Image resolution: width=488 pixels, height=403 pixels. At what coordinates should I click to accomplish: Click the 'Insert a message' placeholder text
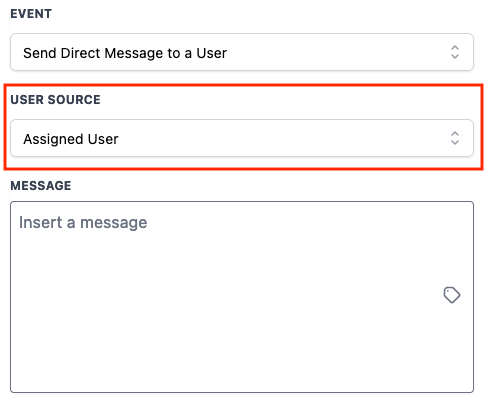click(83, 223)
